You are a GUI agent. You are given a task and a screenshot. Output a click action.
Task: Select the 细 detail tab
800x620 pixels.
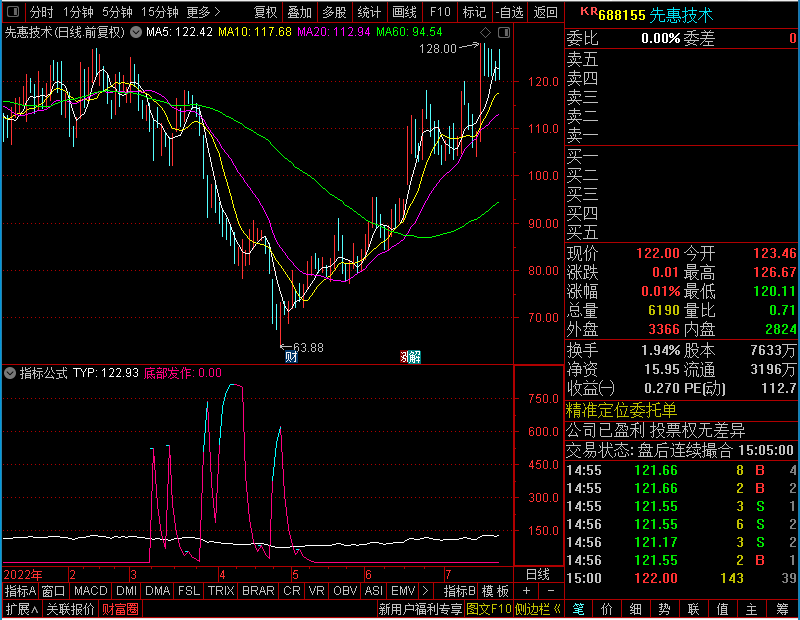coord(635,609)
